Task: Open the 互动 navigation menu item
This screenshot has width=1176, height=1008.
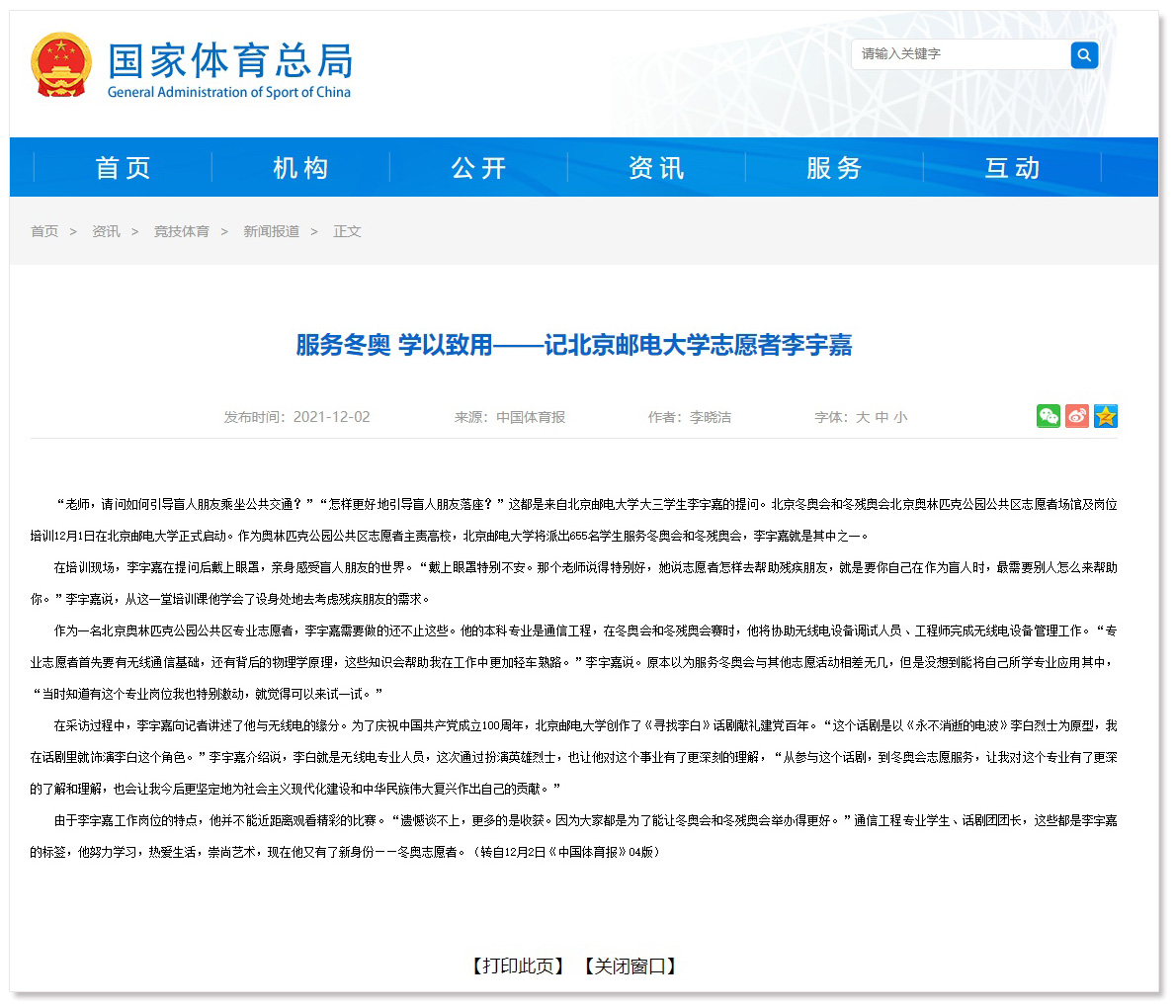Action: coord(1012,167)
